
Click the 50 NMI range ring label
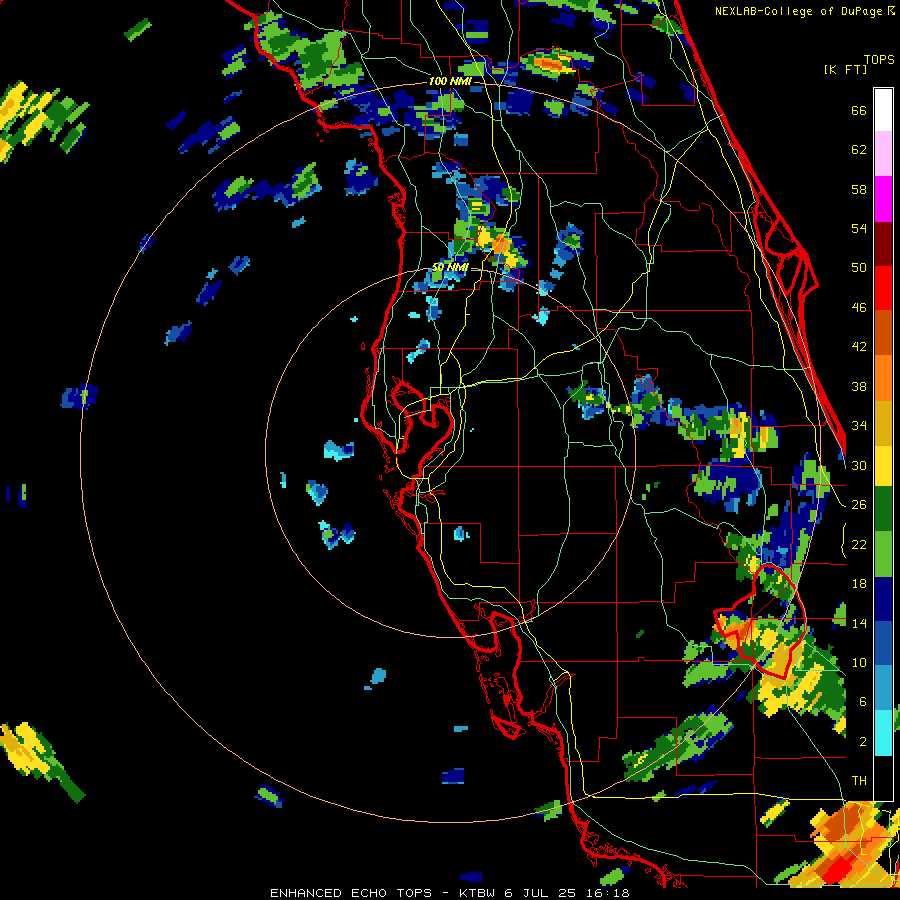450,267
